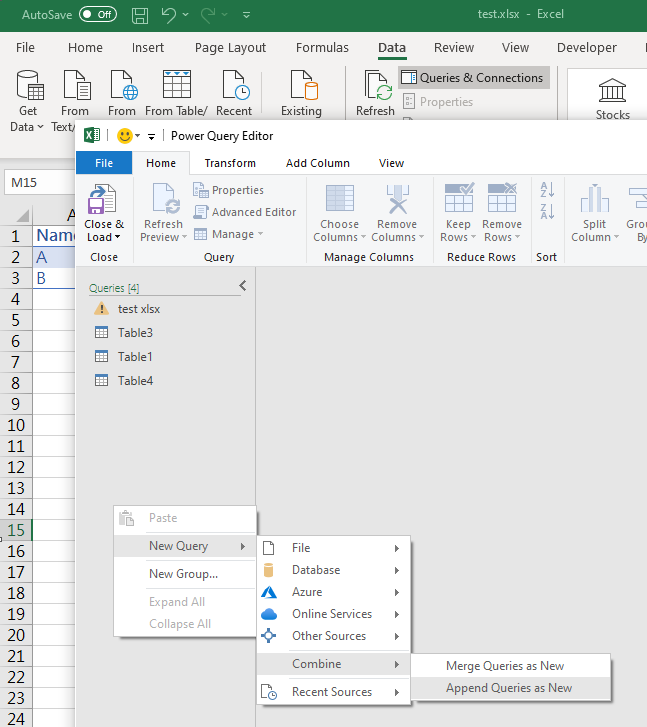Click the Split Column icon
The width and height of the screenshot is (647, 727).
pyautogui.click(x=595, y=199)
